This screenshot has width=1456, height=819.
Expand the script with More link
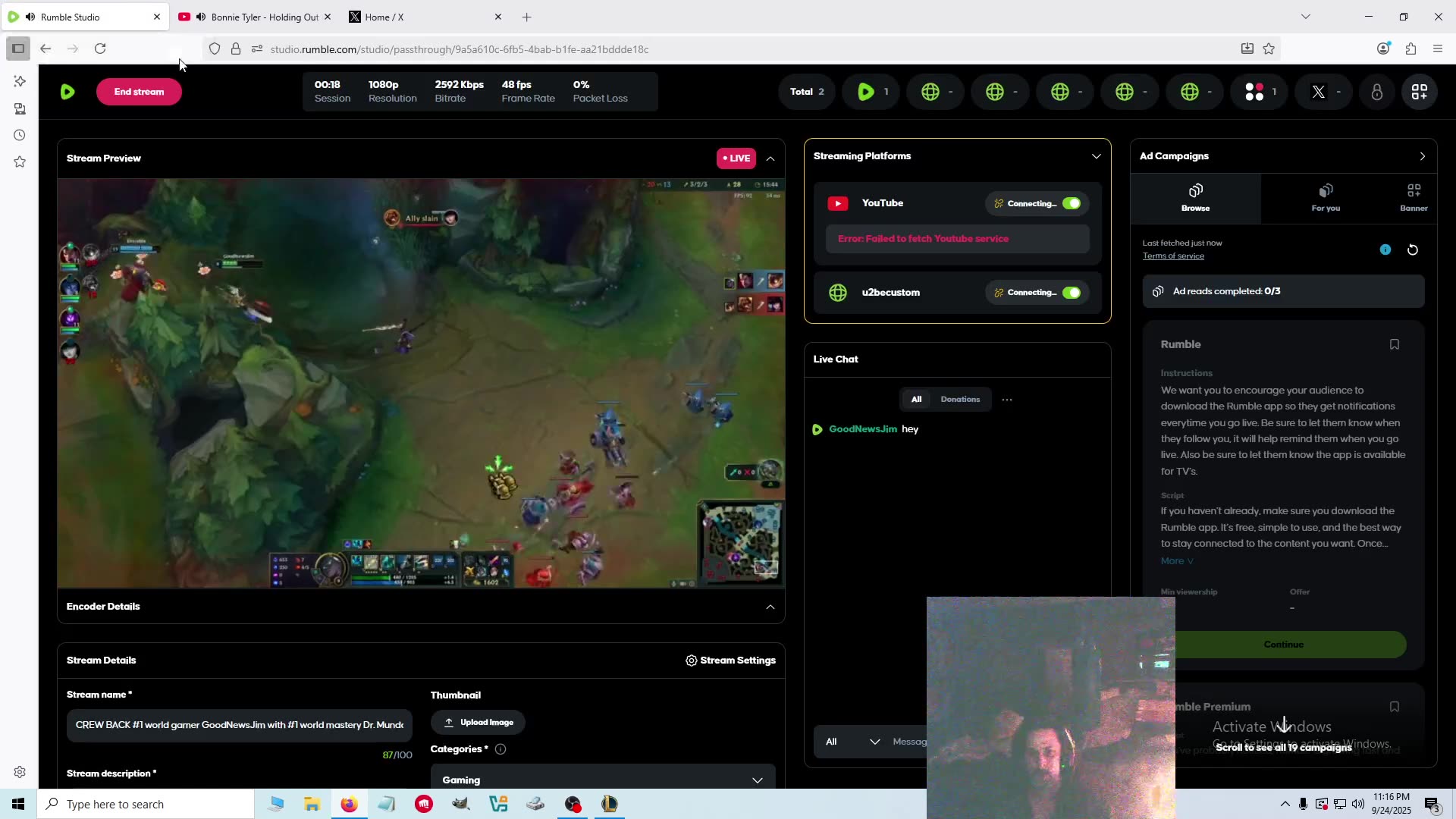[x=1177, y=561]
